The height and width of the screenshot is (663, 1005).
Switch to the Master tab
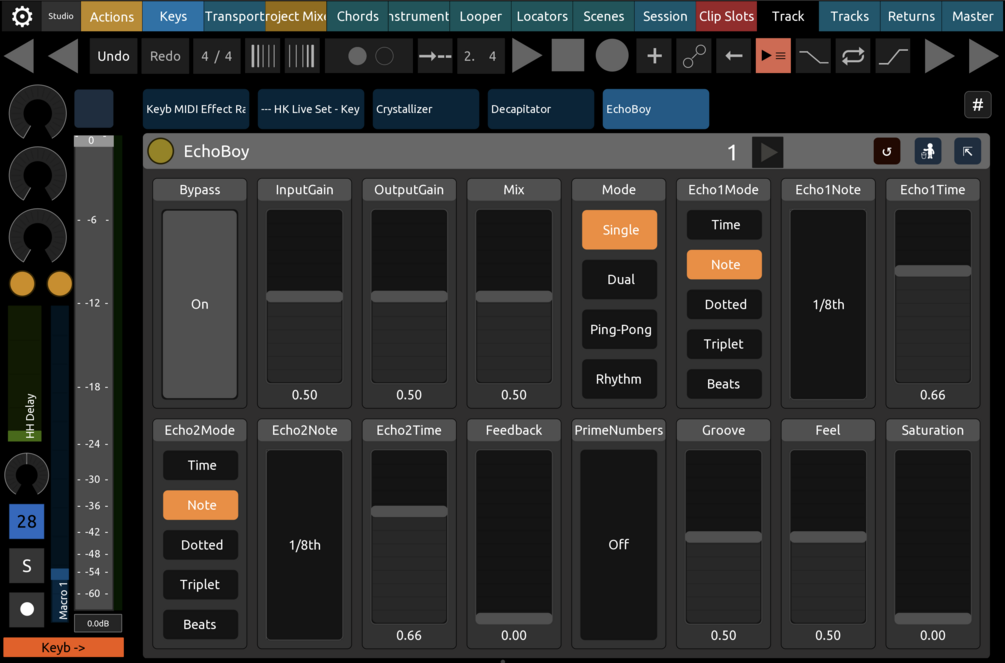click(x=972, y=16)
